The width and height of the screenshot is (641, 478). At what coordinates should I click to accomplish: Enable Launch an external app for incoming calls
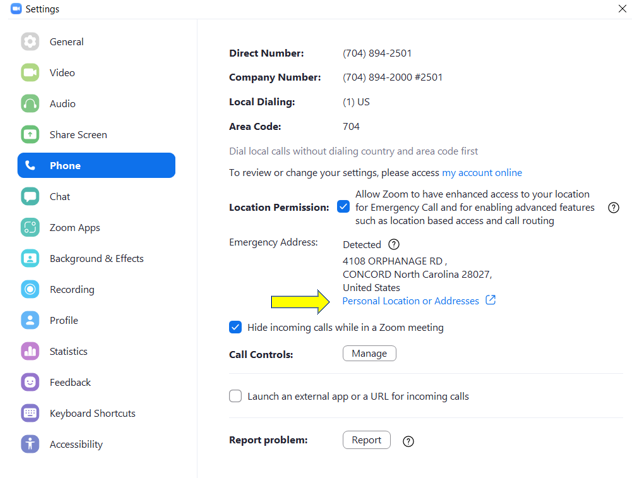pos(236,396)
